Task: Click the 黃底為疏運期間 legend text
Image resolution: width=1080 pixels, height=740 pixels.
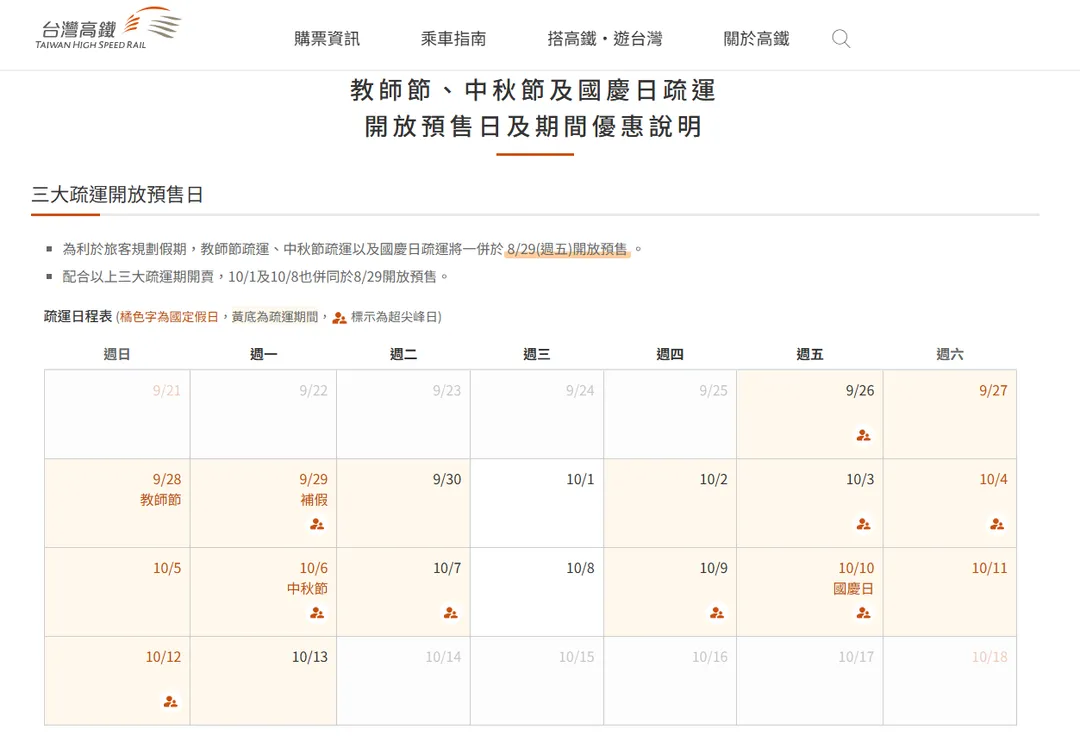Action: [x=275, y=317]
